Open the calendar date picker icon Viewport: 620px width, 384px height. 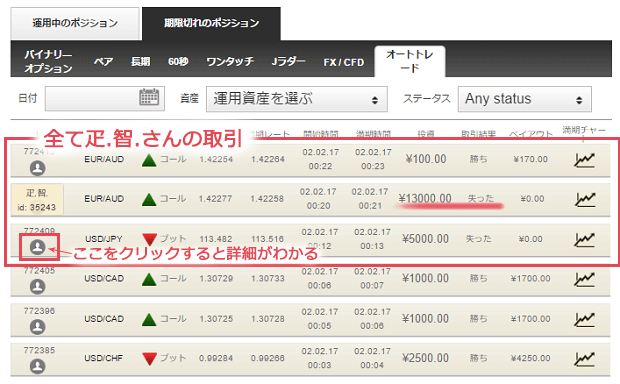(149, 97)
